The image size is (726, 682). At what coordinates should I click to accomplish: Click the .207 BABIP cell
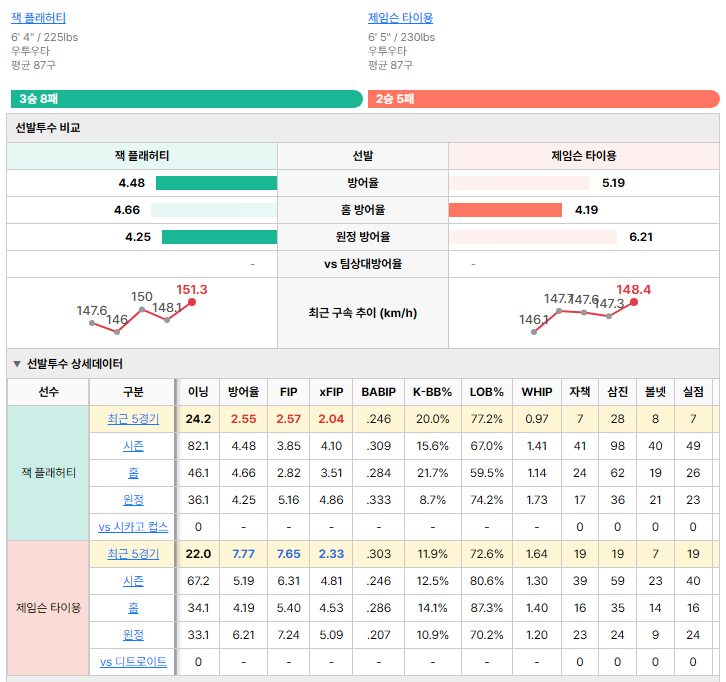pos(378,635)
